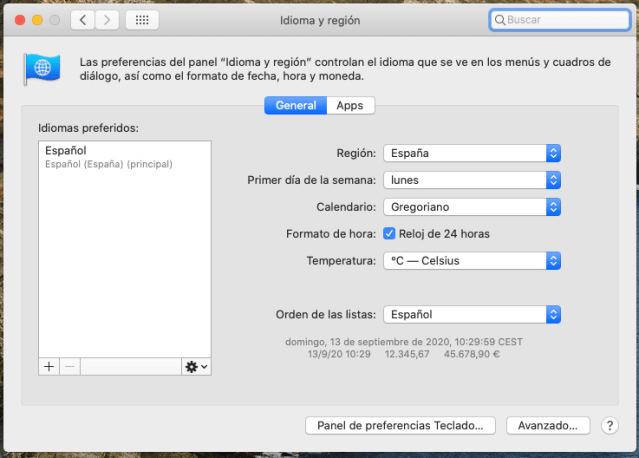Image resolution: width=639 pixels, height=458 pixels.
Task: Open the Calendario dropdown showing Gregoriano
Action: (x=472, y=207)
